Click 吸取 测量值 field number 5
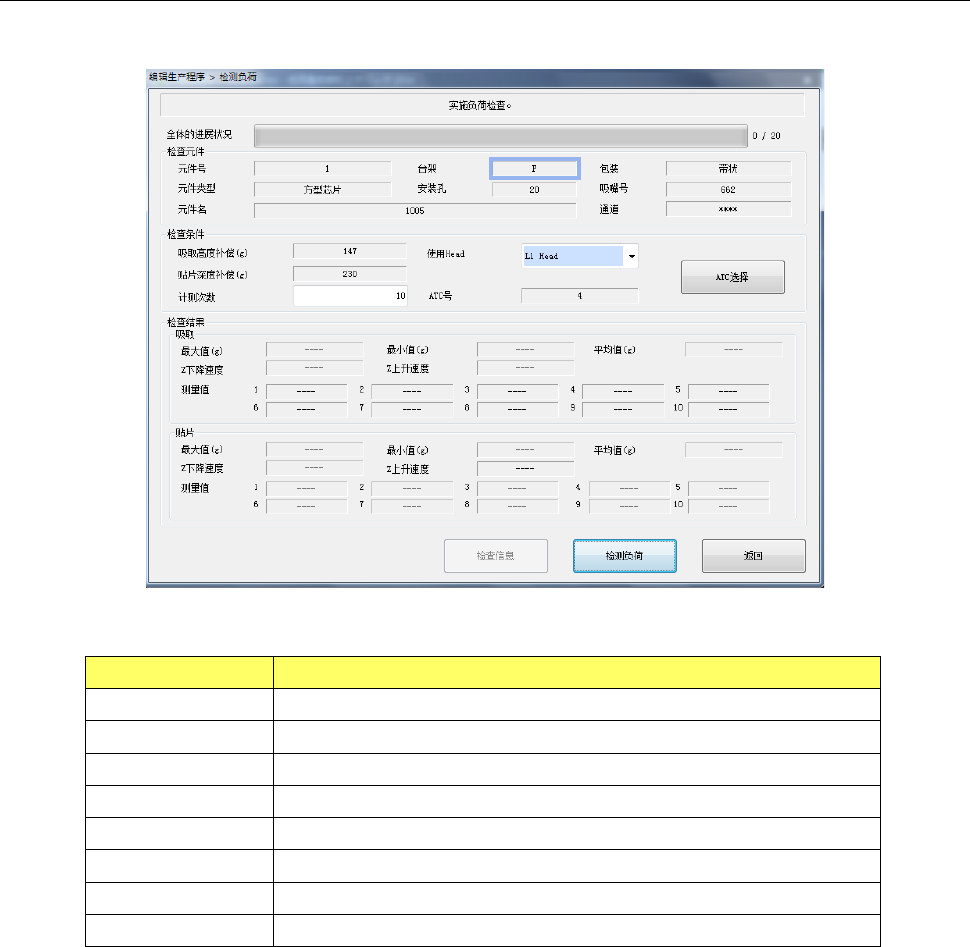This screenshot has width=970, height=947. click(728, 392)
